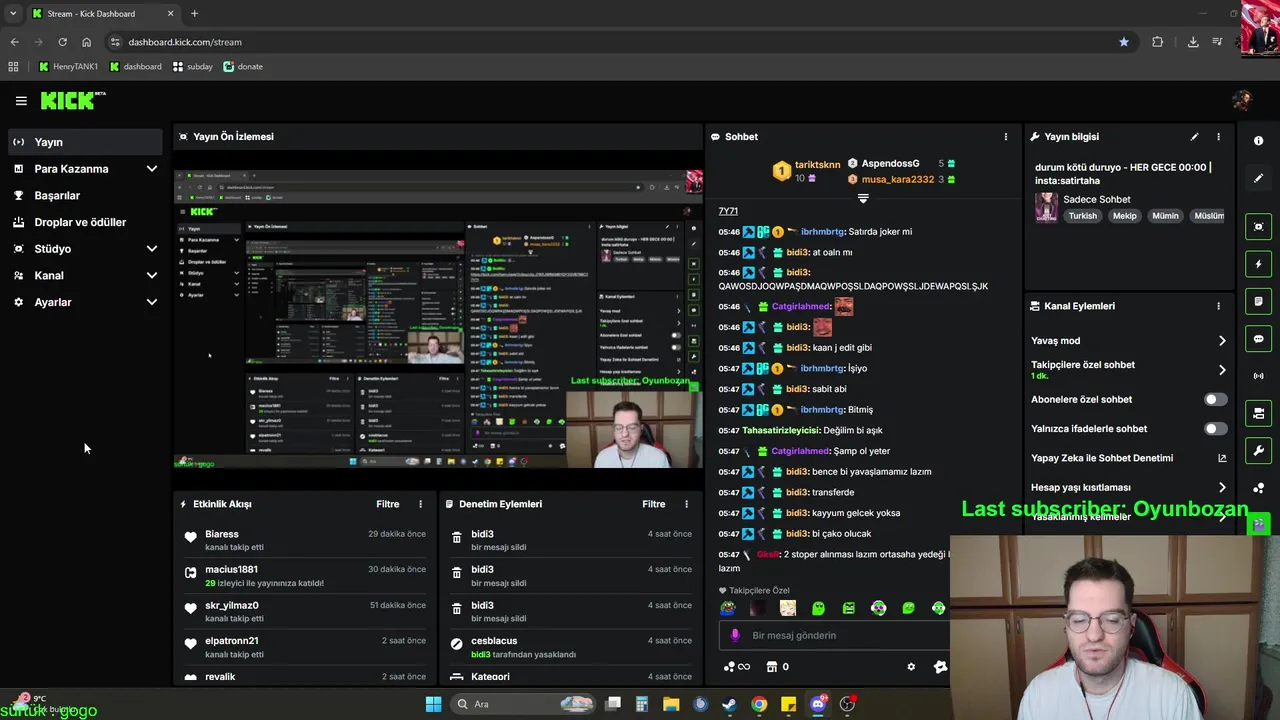Viewport: 1280px width, 720px height.
Task: Open Steam from taskbar
Action: click(x=729, y=704)
